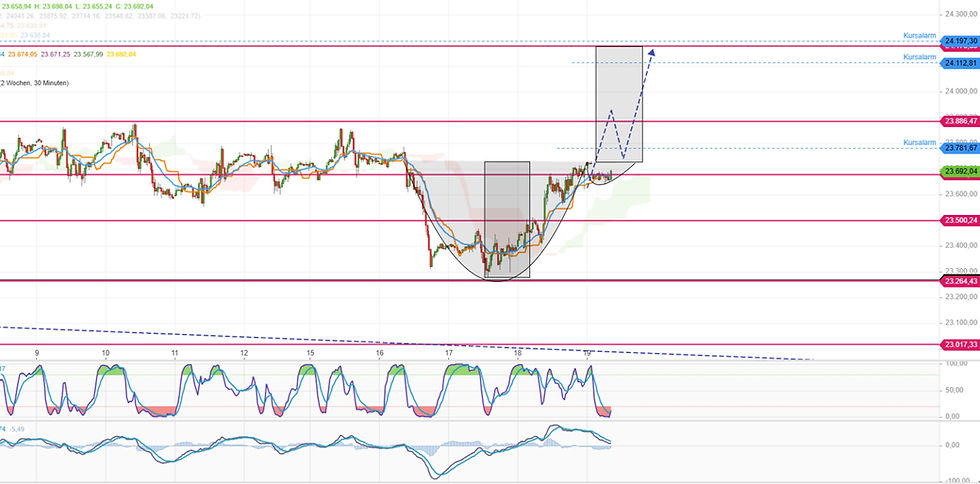Click the 23.264,43 horizontal line price tag
Image resolution: width=980 pixels, height=484 pixels.
(x=960, y=281)
